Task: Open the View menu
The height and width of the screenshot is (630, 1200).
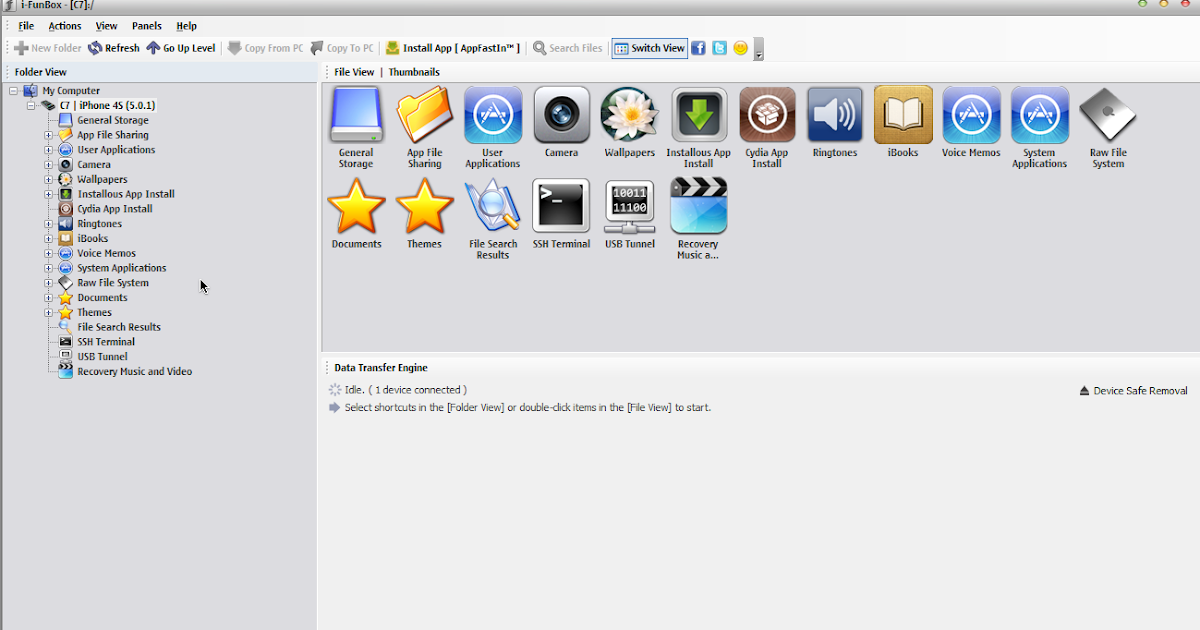Action: click(106, 26)
